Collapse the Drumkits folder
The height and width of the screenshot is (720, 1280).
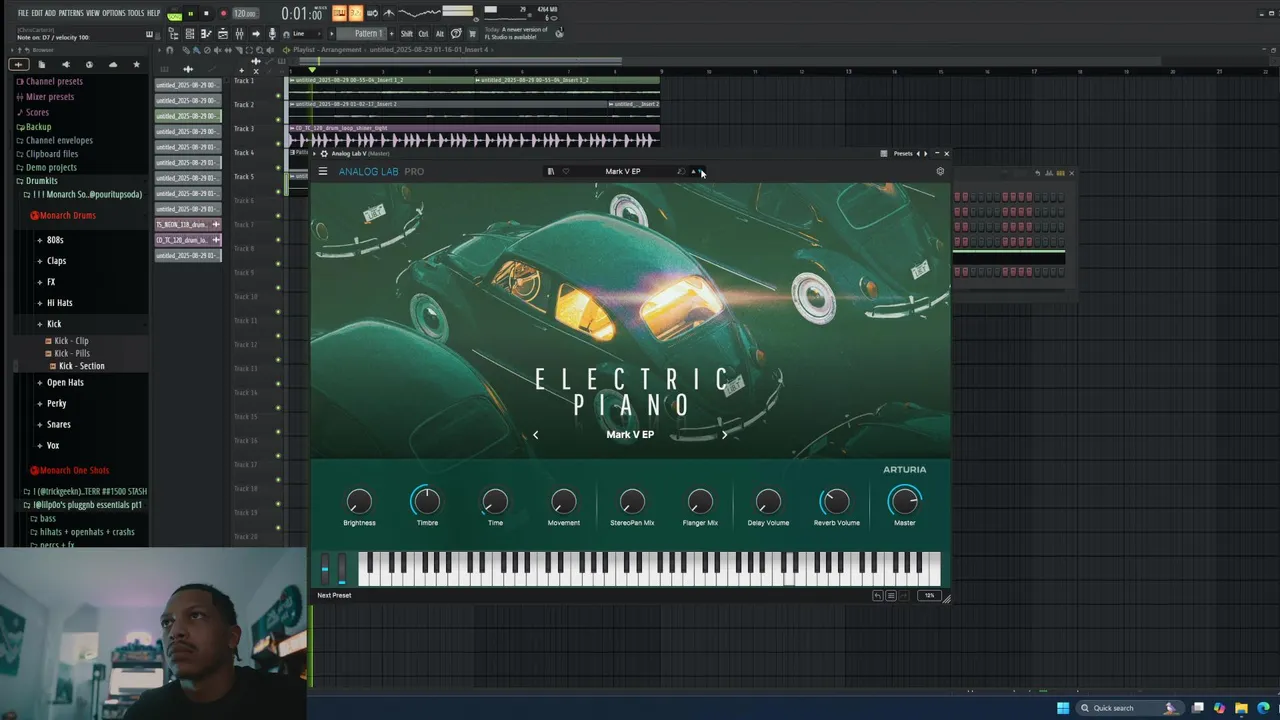point(36,181)
